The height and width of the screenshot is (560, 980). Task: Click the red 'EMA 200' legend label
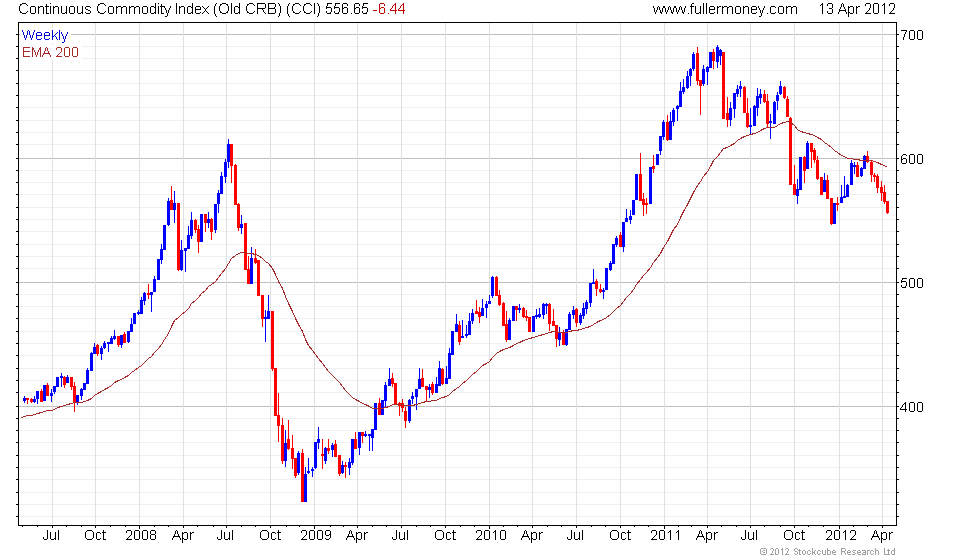point(50,52)
